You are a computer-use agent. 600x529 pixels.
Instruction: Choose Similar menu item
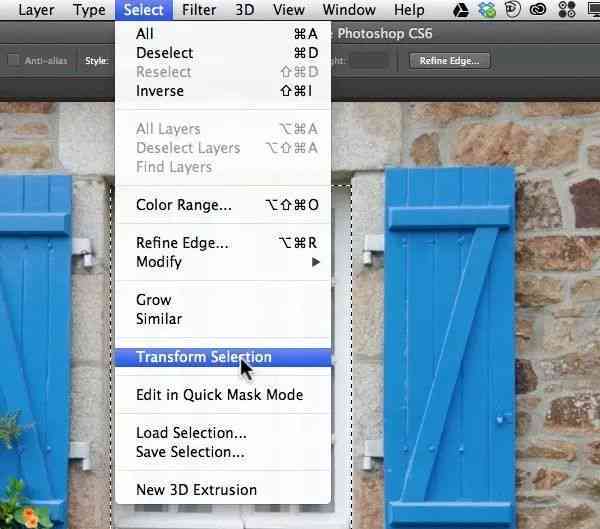coord(223,319)
